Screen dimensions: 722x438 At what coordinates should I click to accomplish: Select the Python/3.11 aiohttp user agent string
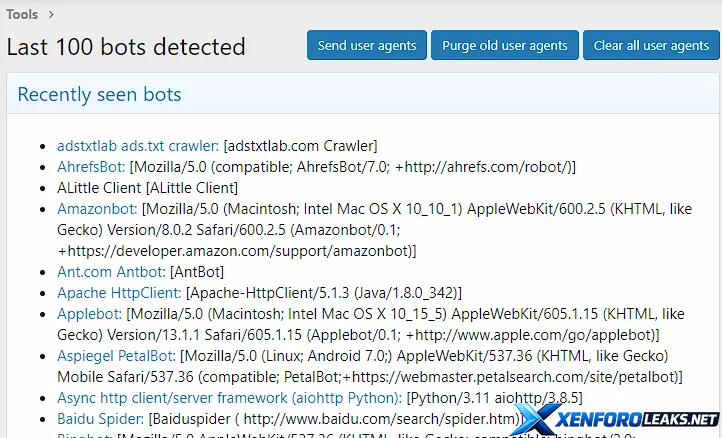point(495,398)
